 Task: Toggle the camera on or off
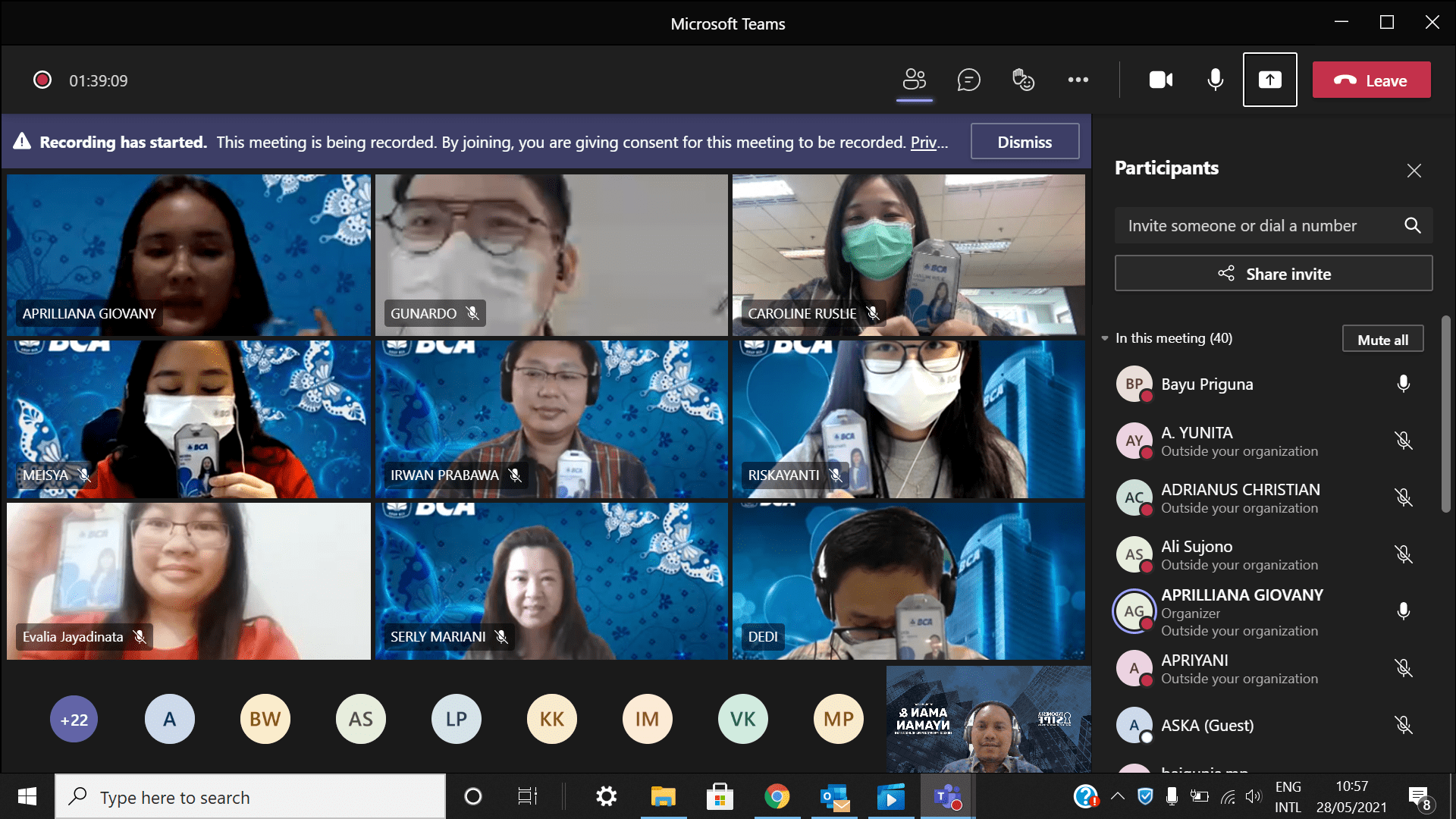coord(1160,80)
